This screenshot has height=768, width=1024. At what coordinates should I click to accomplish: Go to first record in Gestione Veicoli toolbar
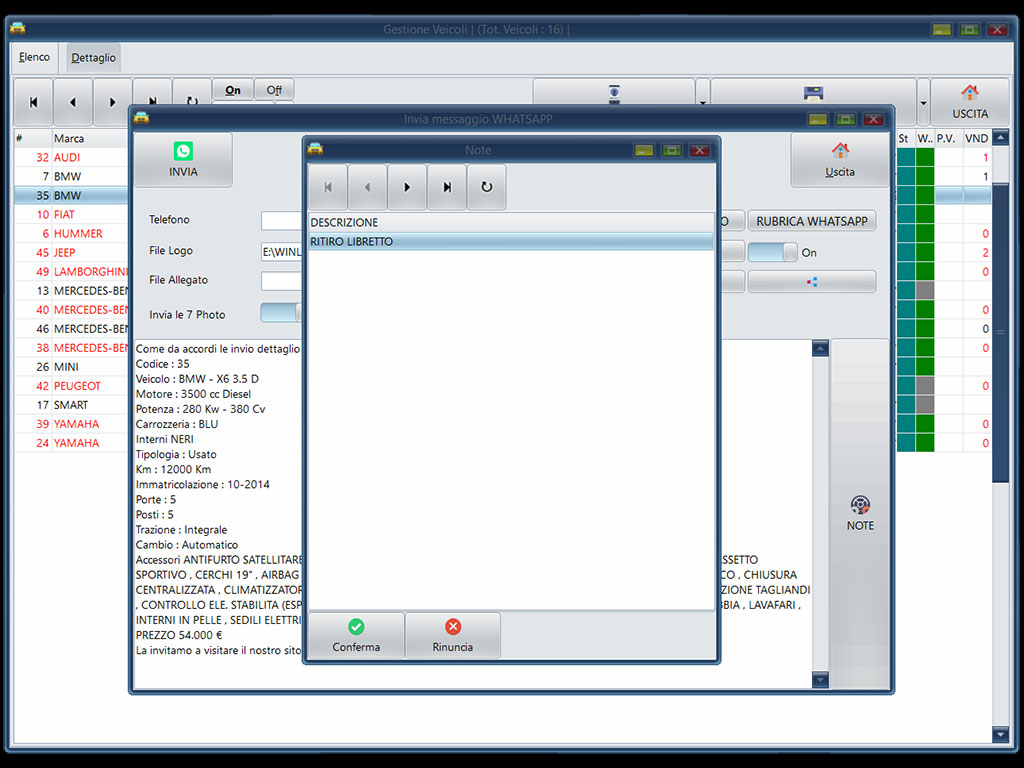tap(33, 102)
